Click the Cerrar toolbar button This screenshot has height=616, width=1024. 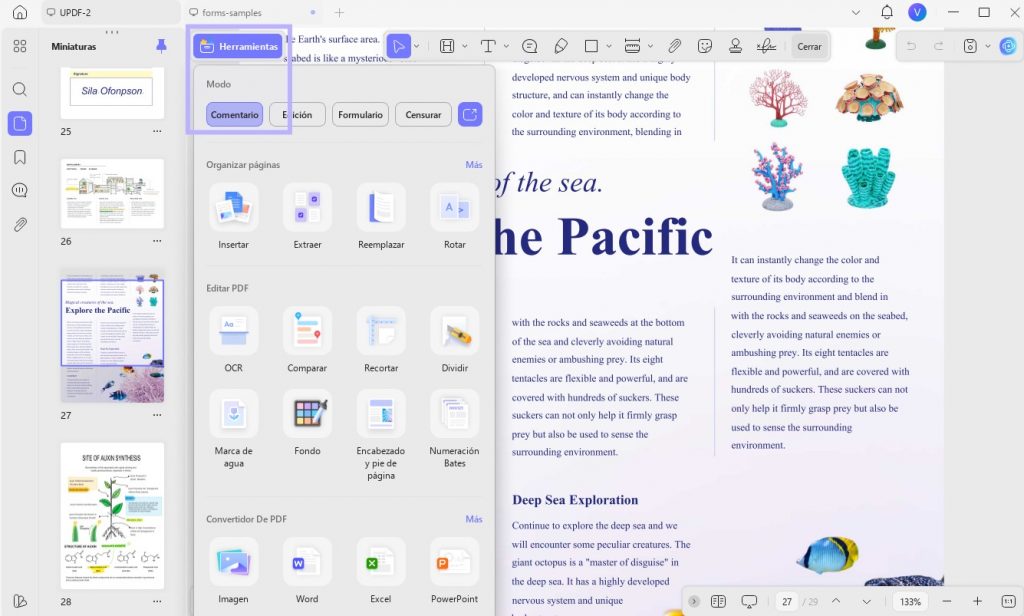click(809, 46)
